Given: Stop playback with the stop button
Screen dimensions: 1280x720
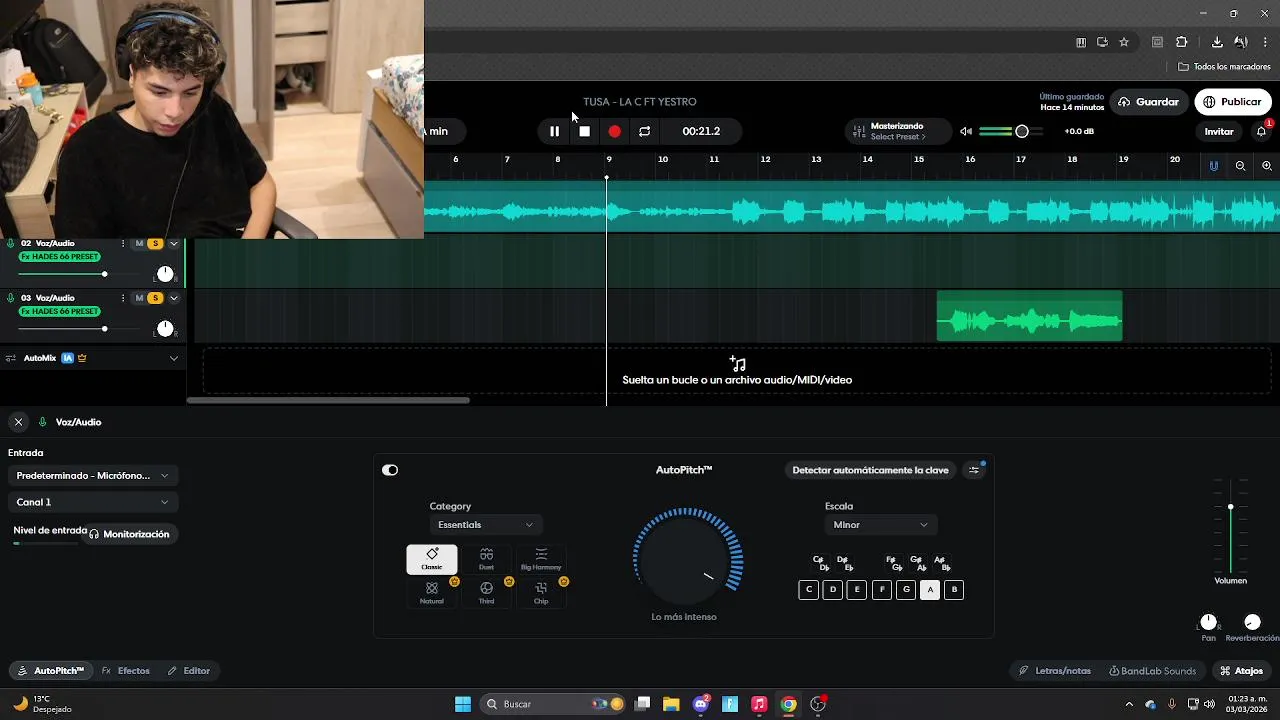Looking at the screenshot, I should [x=585, y=131].
